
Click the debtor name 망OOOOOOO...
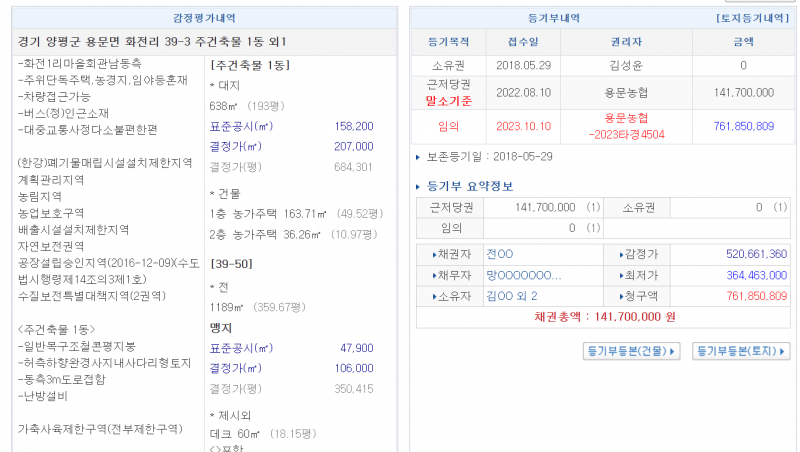click(x=523, y=275)
